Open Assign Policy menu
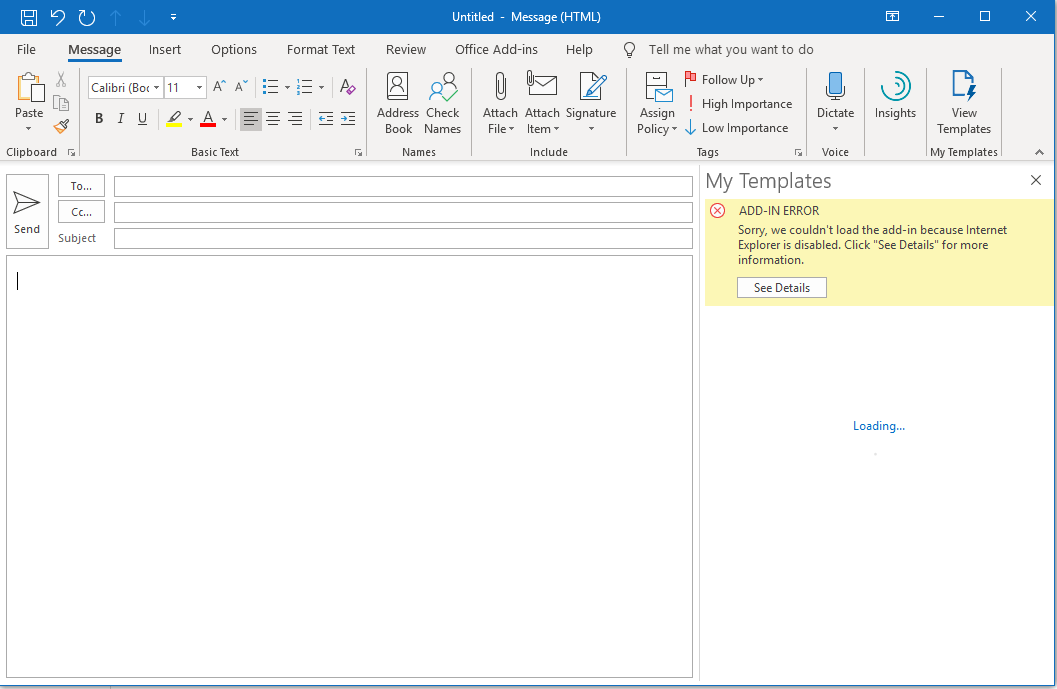1057x689 pixels. pyautogui.click(x=657, y=103)
